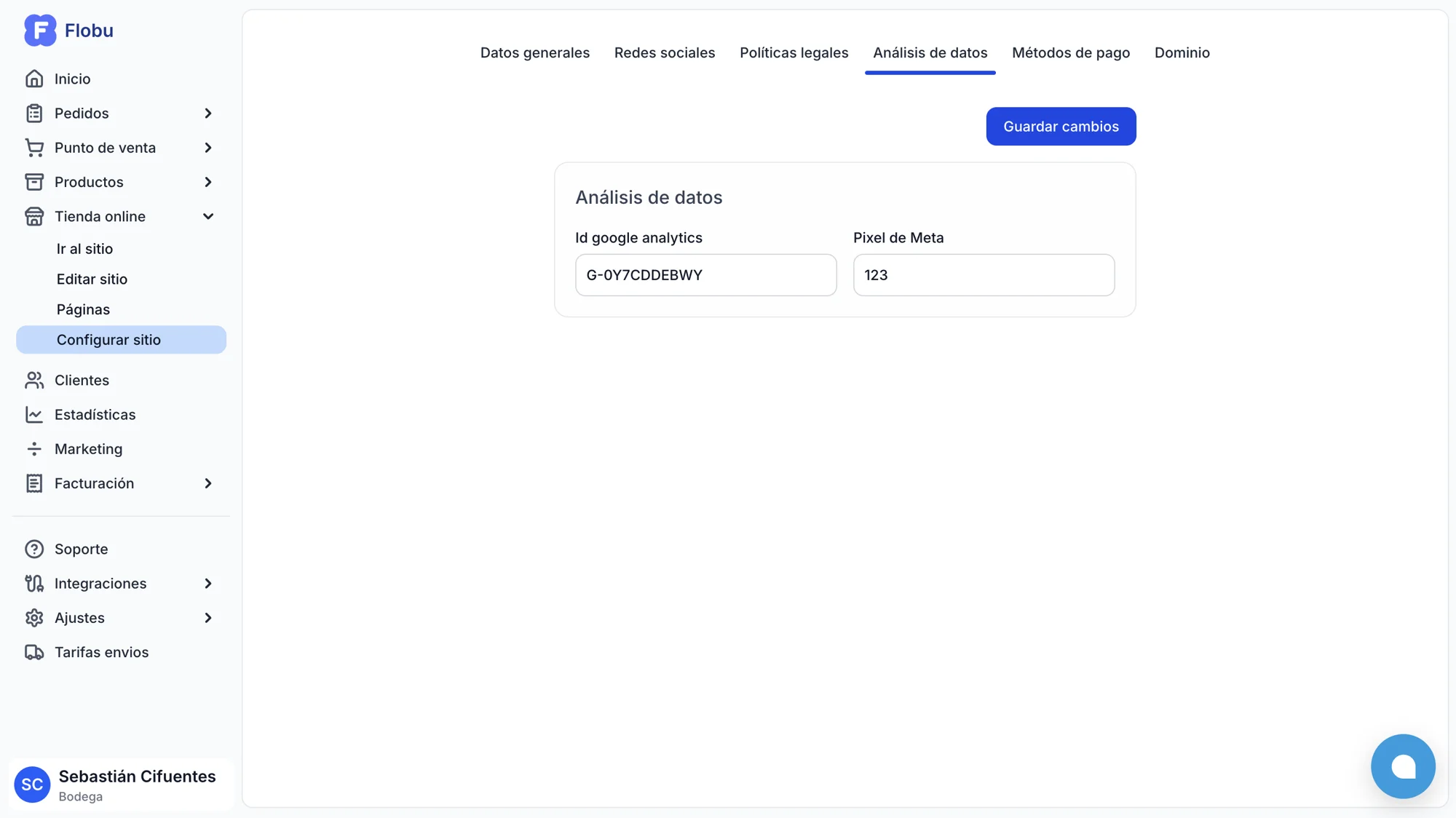This screenshot has height=818, width=1456.
Task: Go to the Editar sitio link
Action: 92,279
